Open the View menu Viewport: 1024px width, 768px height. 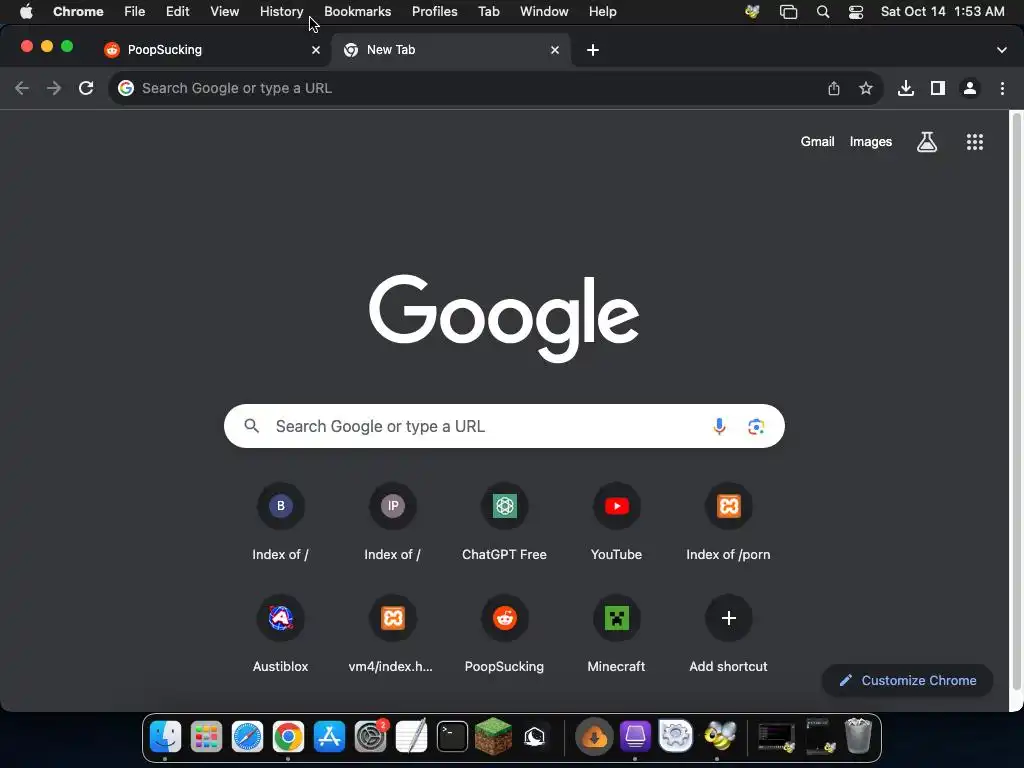pyautogui.click(x=224, y=12)
